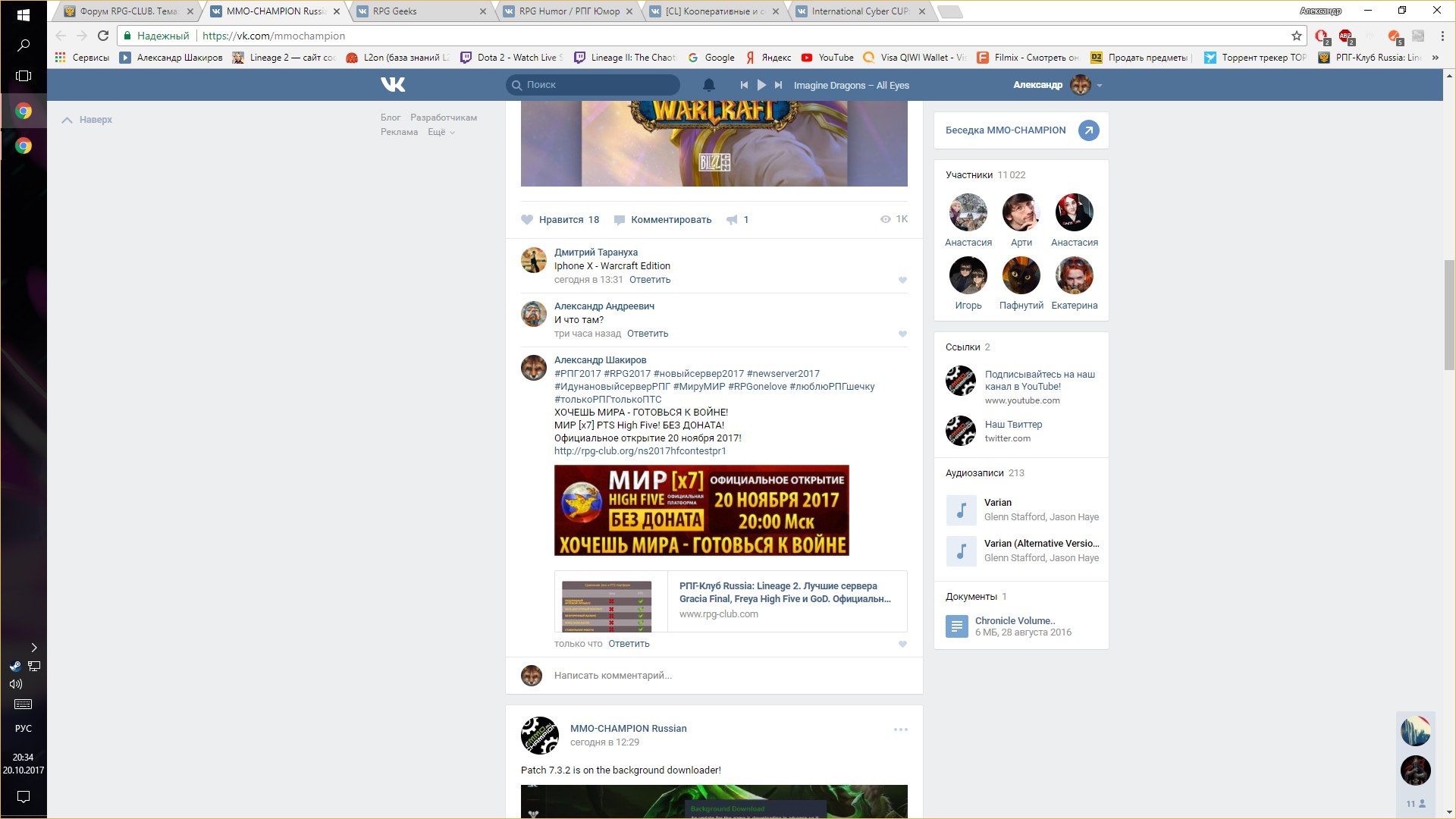This screenshot has width=1456, height=819.
Task: Open the VK notifications bell
Action: [708, 85]
